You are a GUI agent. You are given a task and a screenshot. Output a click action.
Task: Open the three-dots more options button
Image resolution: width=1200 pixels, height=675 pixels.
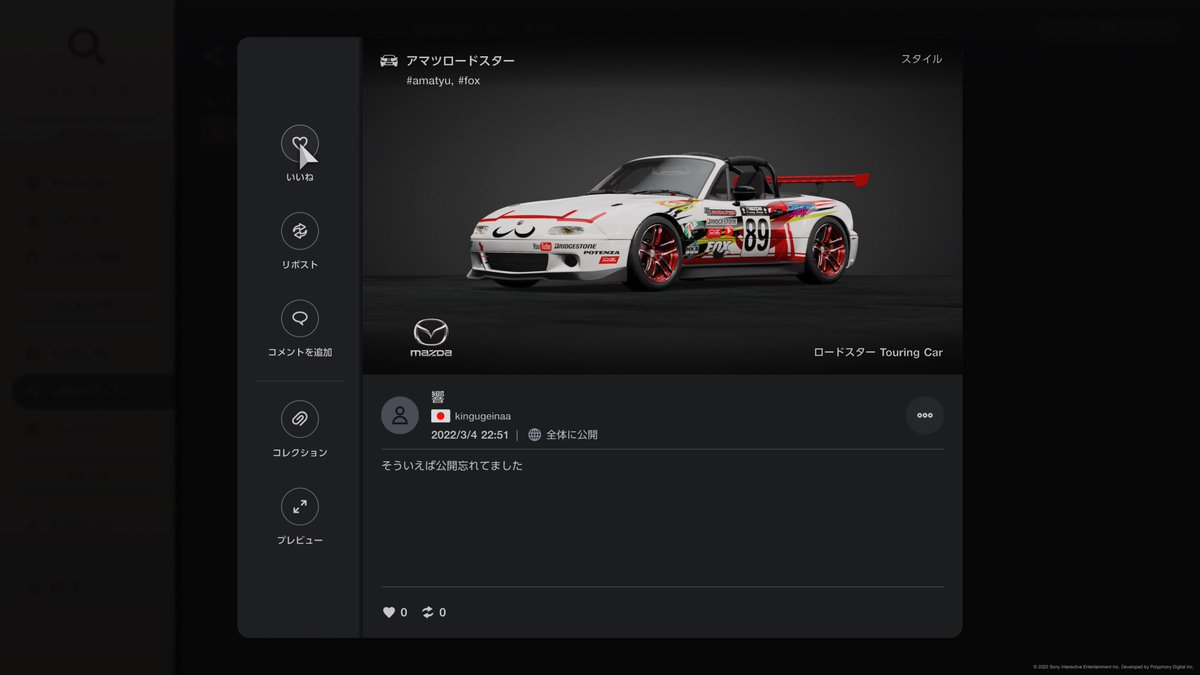pos(925,415)
